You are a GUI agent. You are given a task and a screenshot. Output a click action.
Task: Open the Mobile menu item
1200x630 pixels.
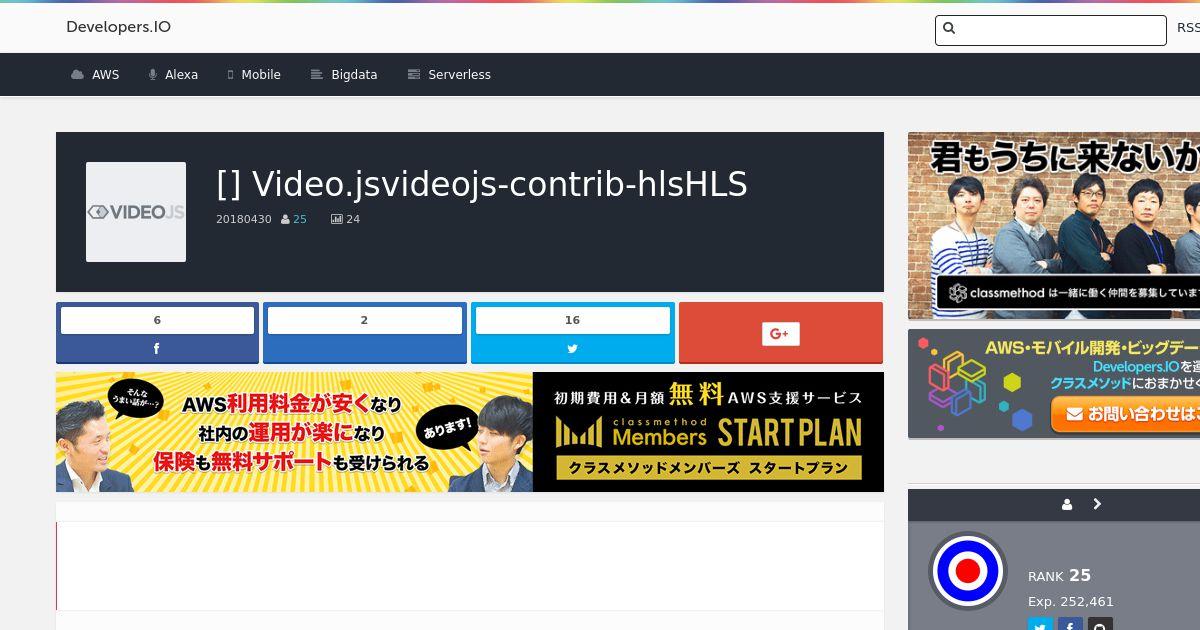[x=254, y=75]
